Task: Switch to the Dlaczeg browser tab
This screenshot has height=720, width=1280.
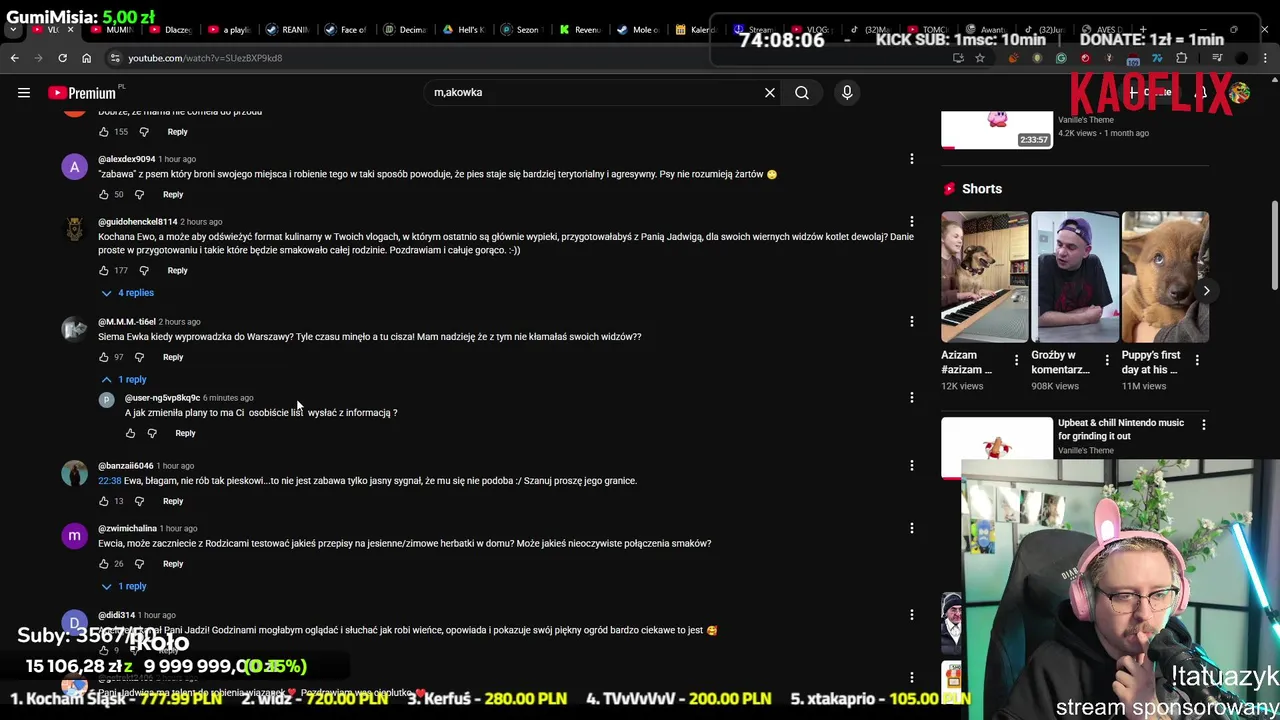Action: tap(169, 30)
